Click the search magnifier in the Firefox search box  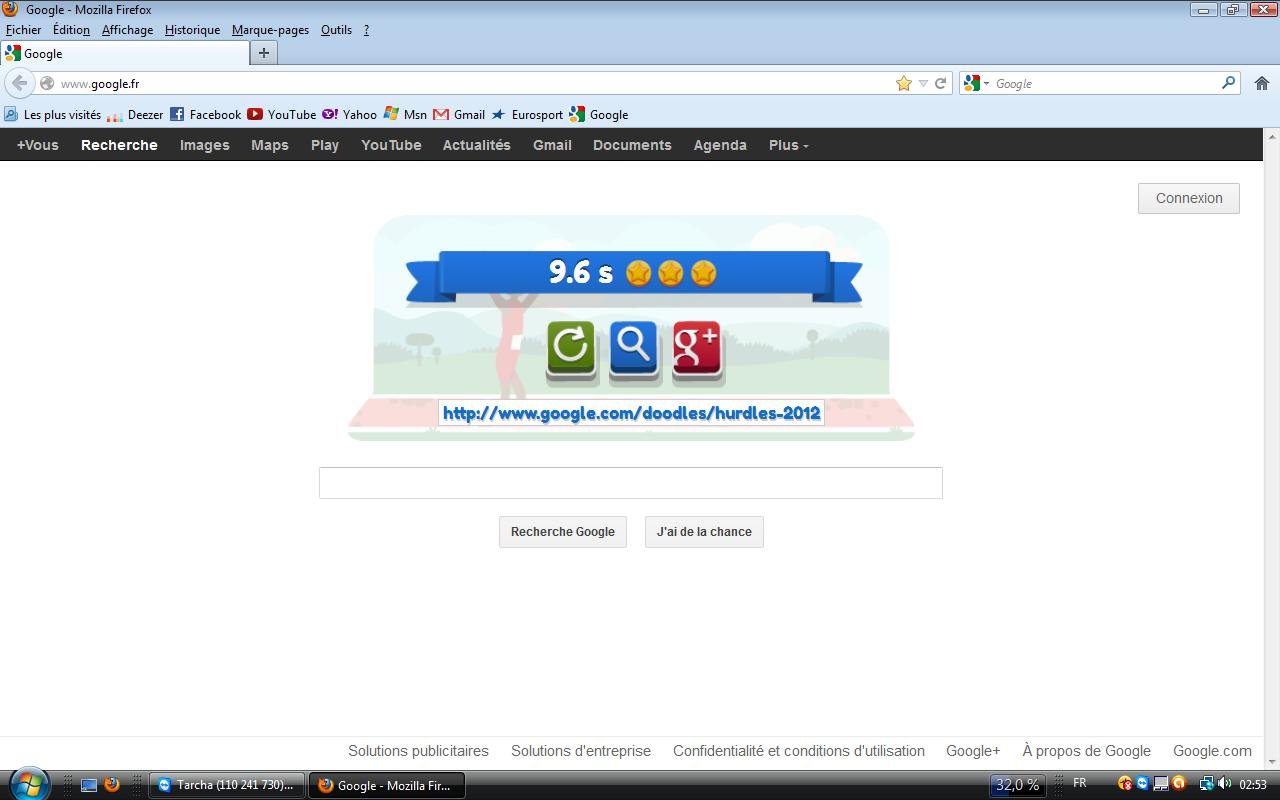click(x=1228, y=83)
